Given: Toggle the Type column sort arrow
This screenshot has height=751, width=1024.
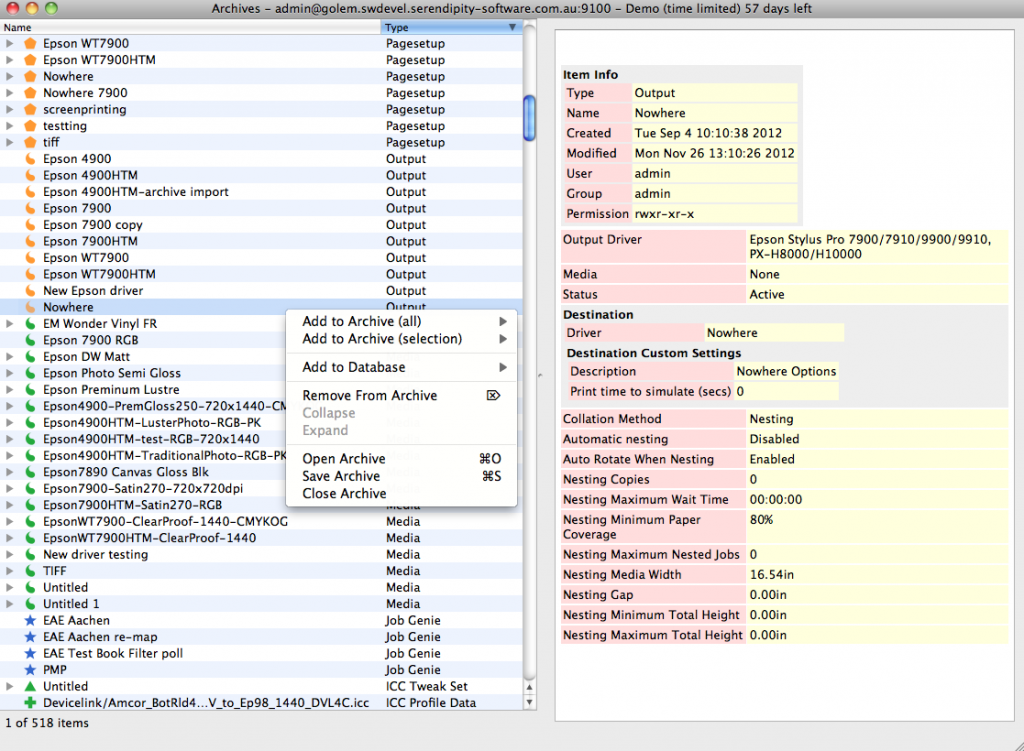Looking at the screenshot, I should click(510, 27).
